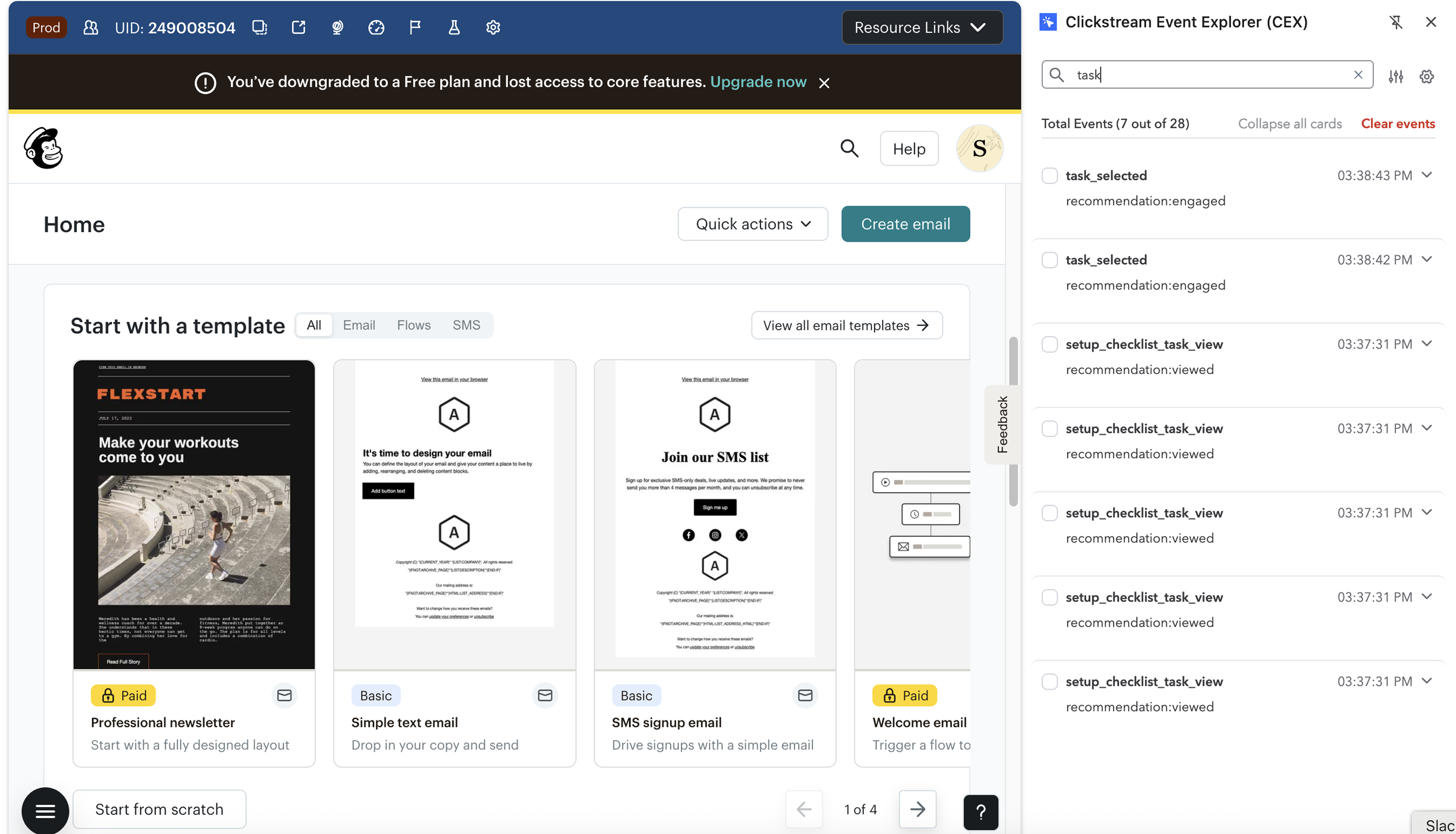Open the Simple text email template thumbnail
Viewport: 1456px width, 834px height.
click(455, 514)
